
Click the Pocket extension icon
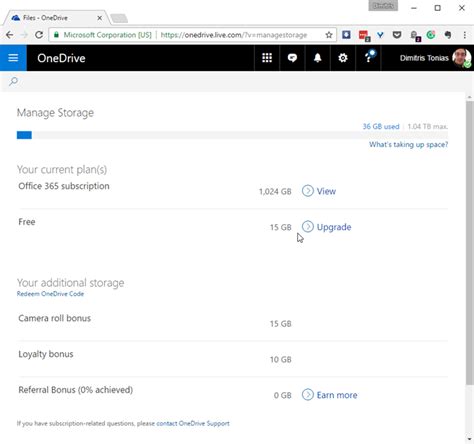click(x=397, y=35)
